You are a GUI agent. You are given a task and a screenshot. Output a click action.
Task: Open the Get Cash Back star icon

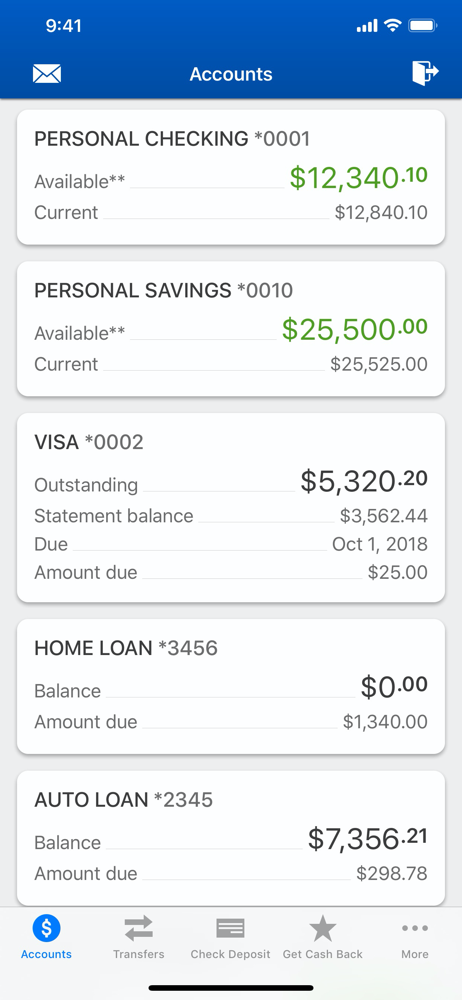tap(323, 928)
